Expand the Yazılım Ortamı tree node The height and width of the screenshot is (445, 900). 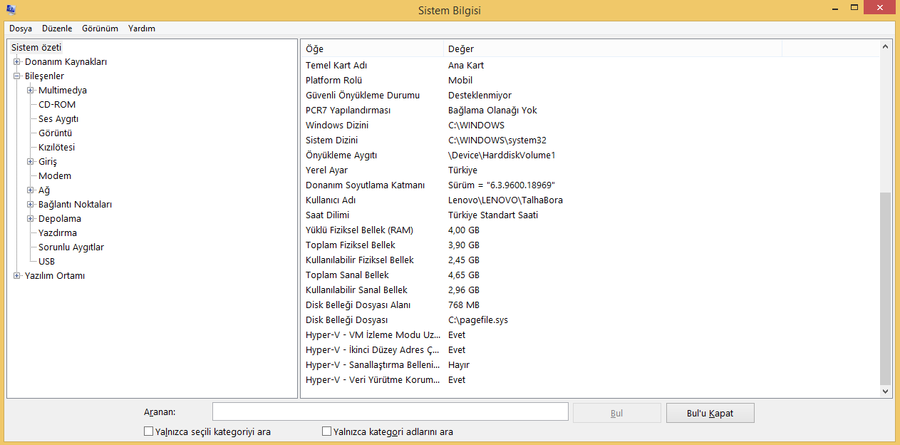click(16, 276)
